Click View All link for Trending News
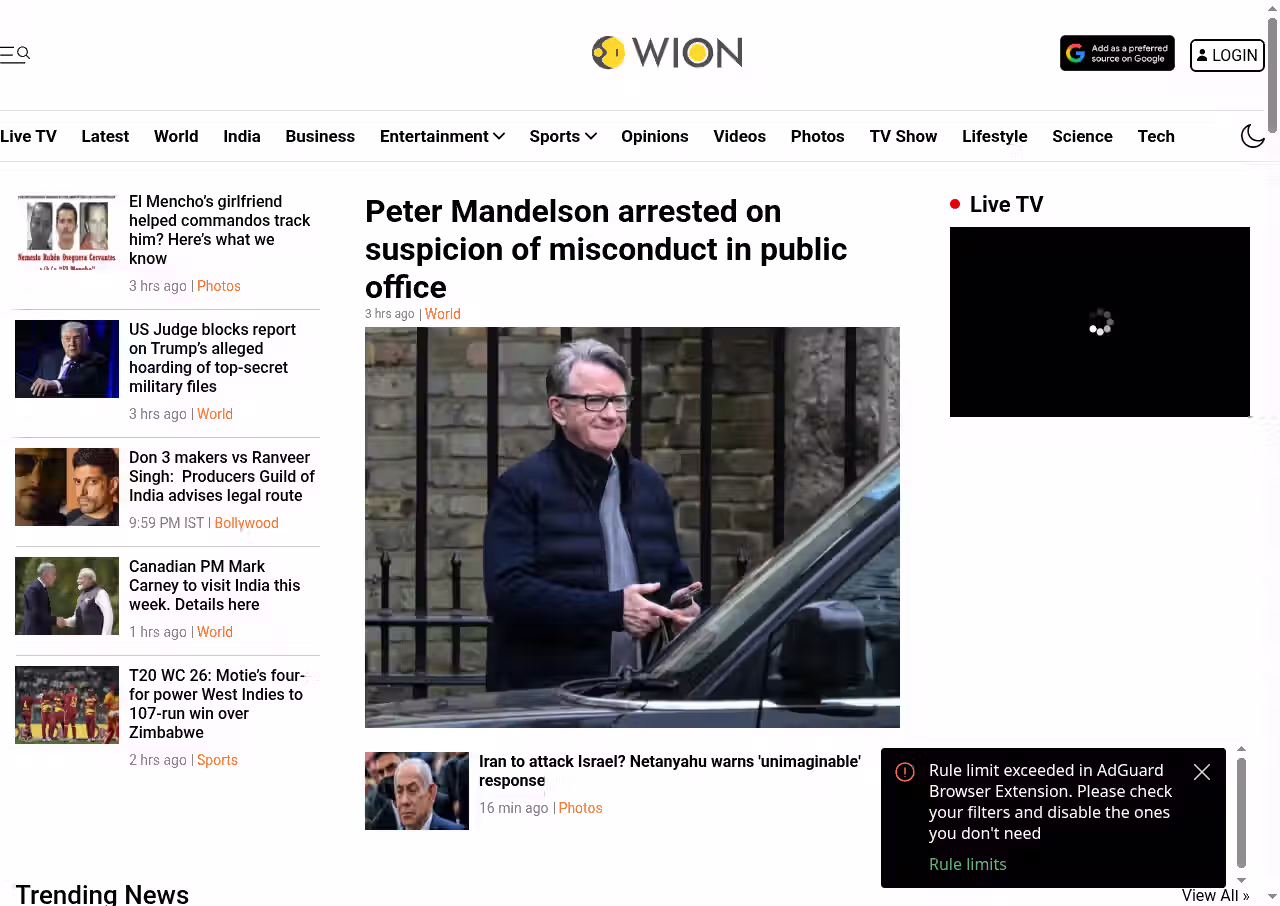 (1216, 895)
